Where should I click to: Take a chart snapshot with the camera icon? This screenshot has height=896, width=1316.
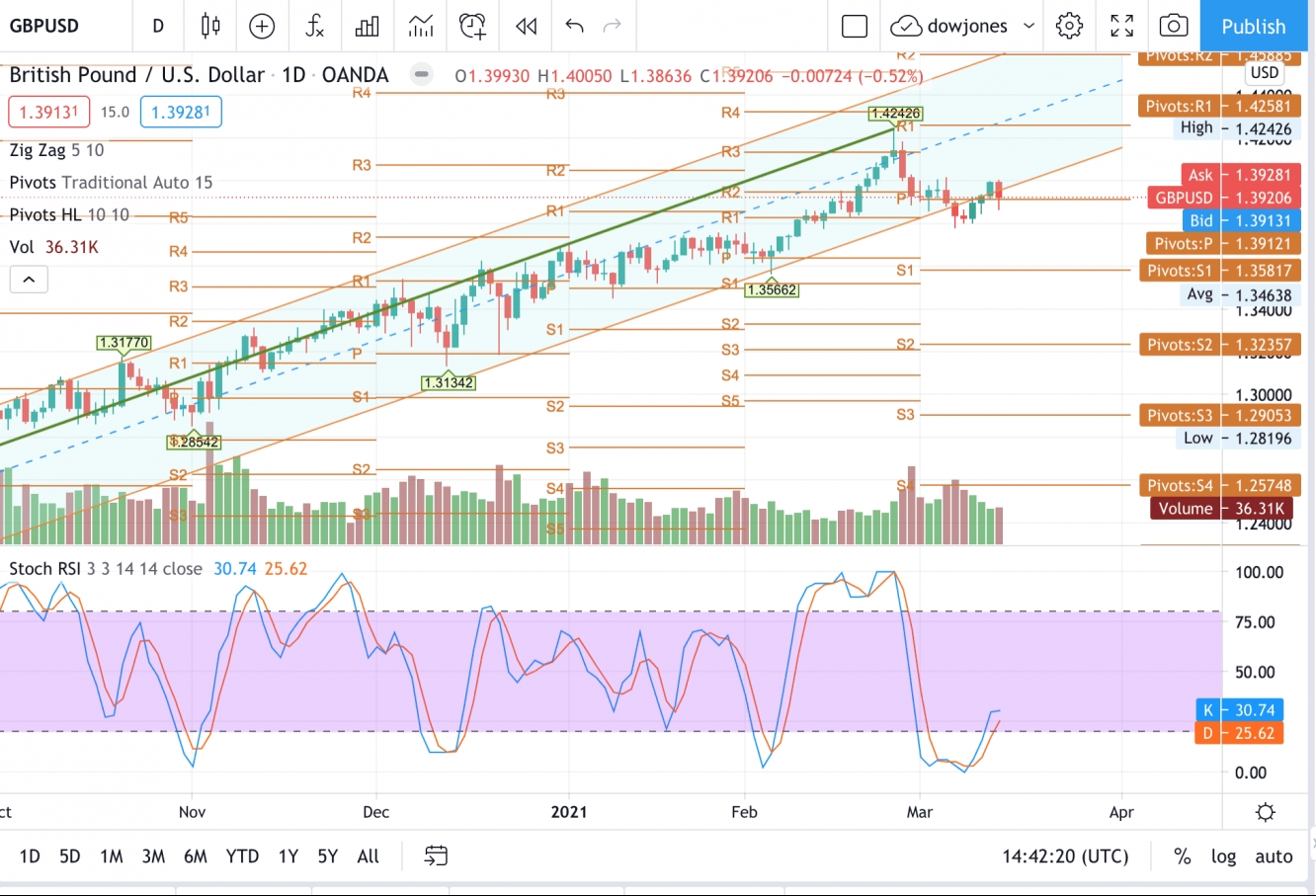[x=1174, y=26]
